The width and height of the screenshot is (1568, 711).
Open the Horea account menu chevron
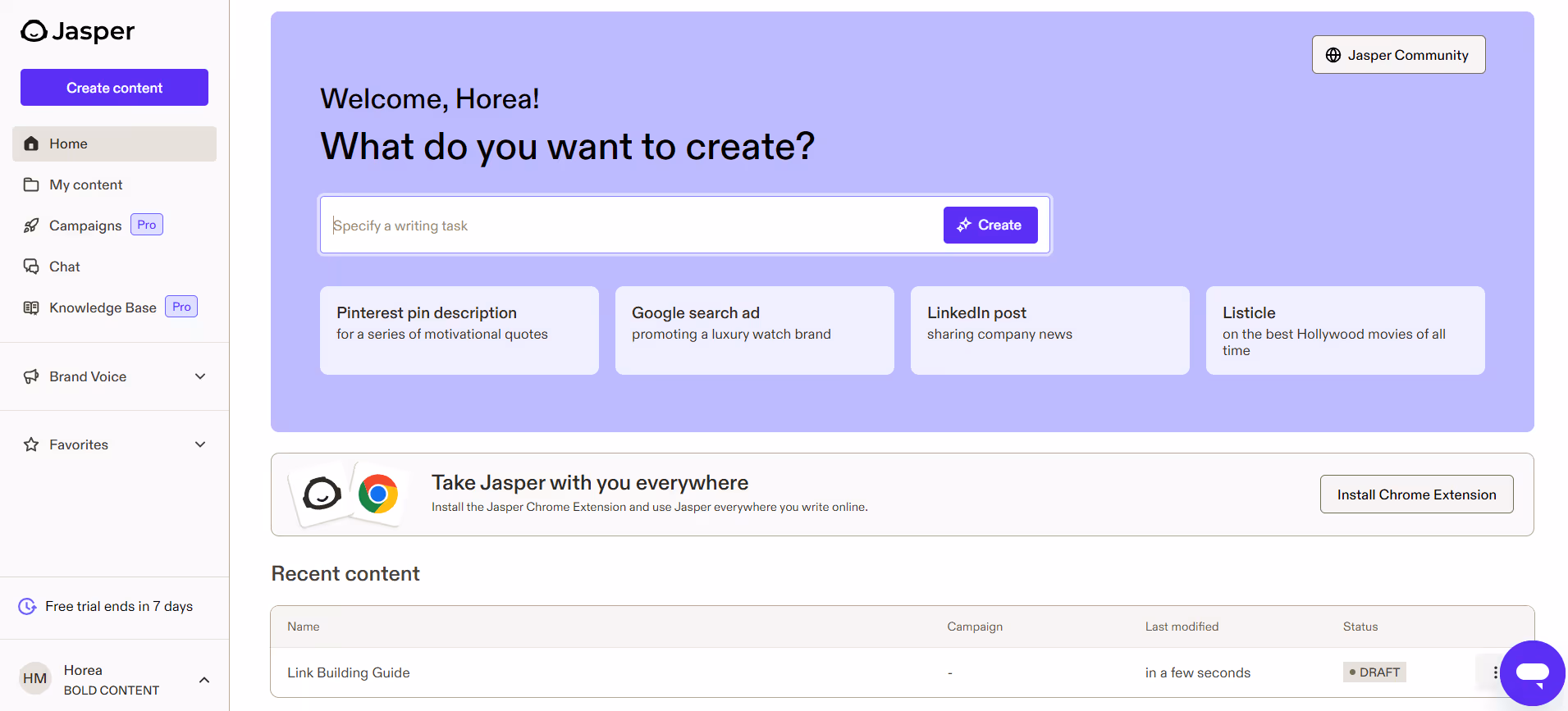[204, 680]
